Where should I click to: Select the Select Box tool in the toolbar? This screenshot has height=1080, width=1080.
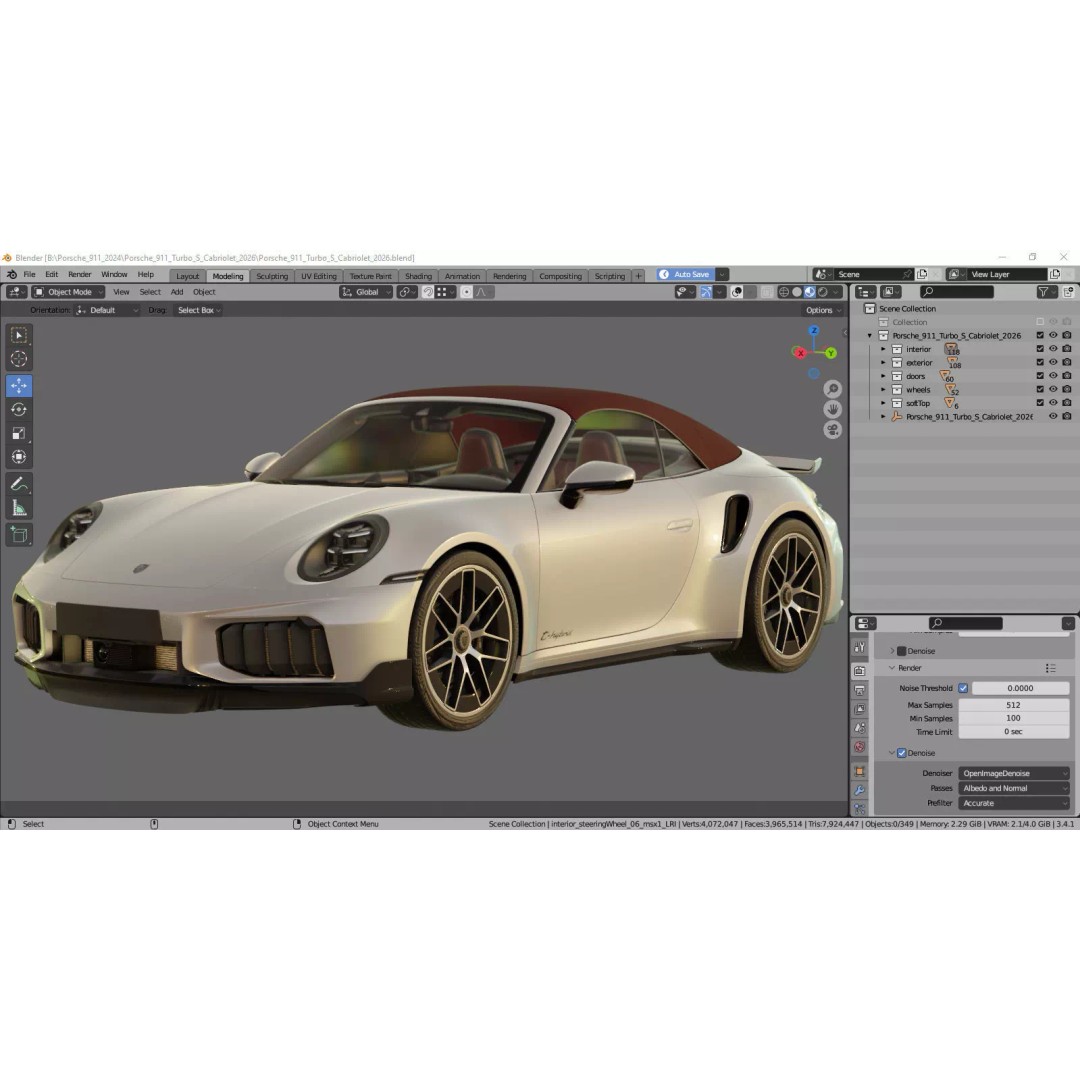tap(19, 335)
